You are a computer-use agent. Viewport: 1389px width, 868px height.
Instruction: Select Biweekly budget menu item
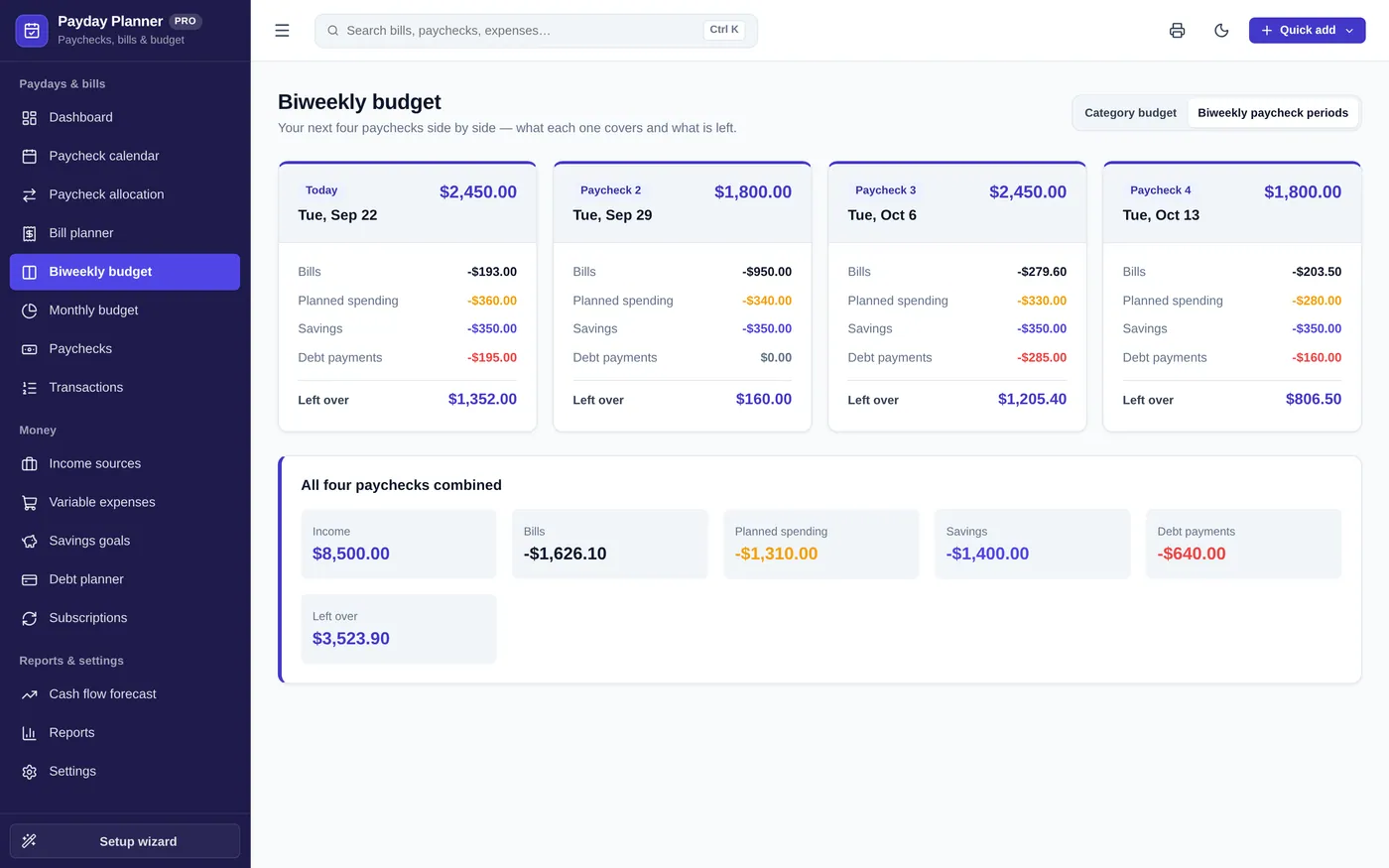[x=125, y=272]
